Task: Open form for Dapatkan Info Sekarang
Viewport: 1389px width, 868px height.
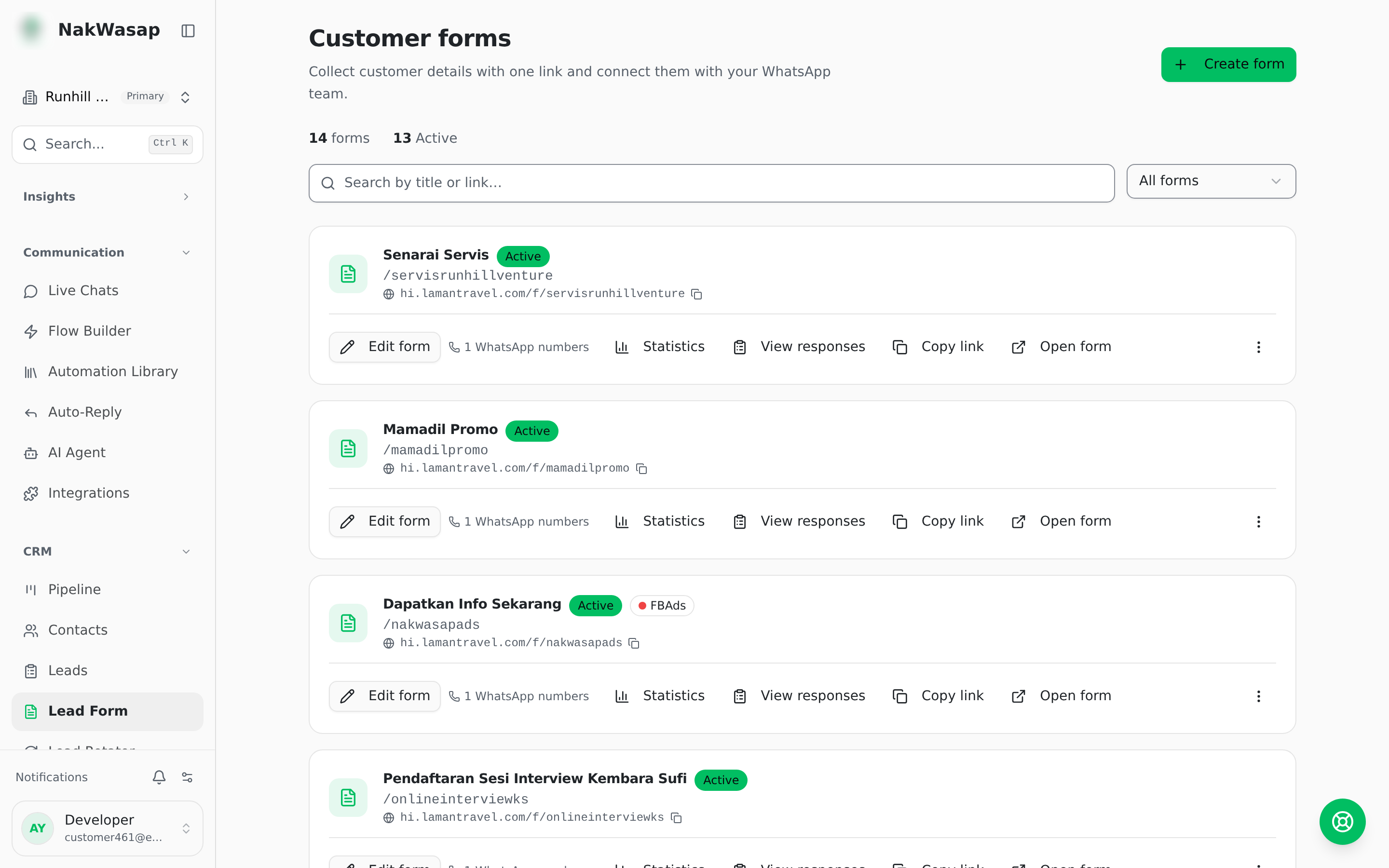Action: (1061, 696)
